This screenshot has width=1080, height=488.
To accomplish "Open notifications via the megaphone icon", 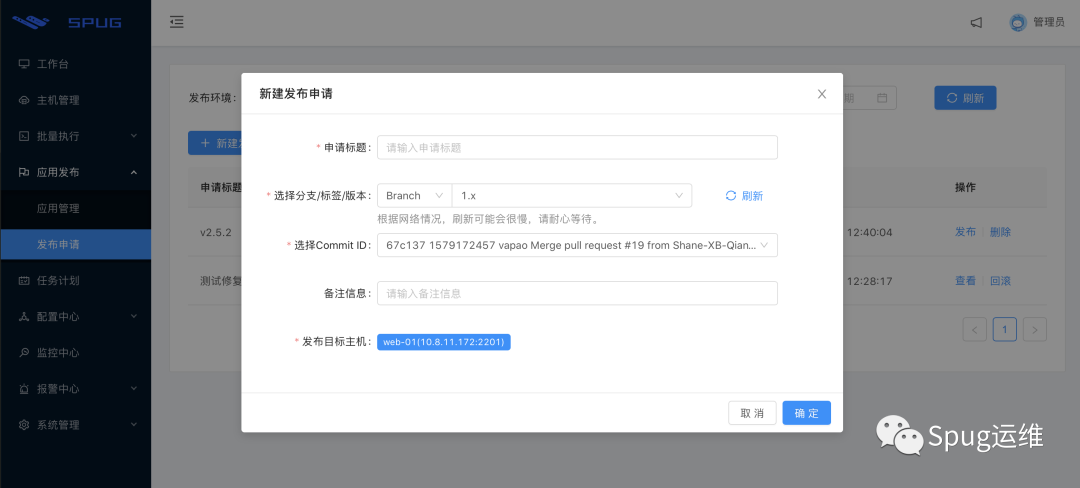I will pyautogui.click(x=976, y=23).
